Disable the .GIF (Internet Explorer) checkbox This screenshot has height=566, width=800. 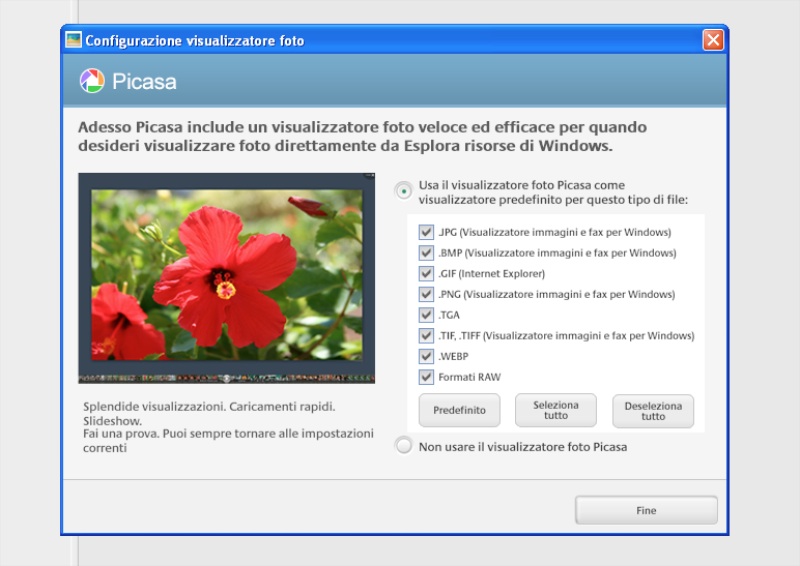click(427, 273)
